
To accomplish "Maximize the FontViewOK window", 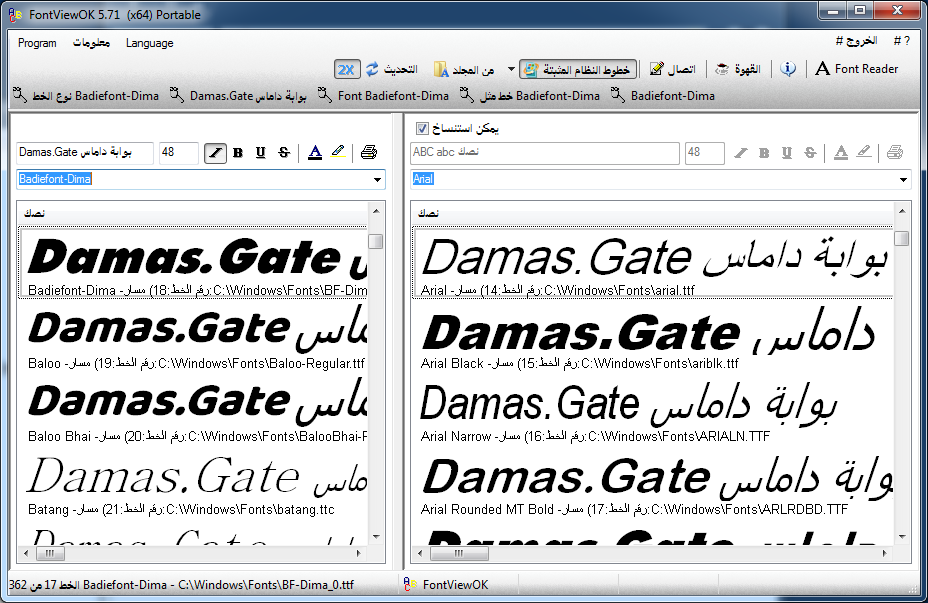I will click(859, 10).
